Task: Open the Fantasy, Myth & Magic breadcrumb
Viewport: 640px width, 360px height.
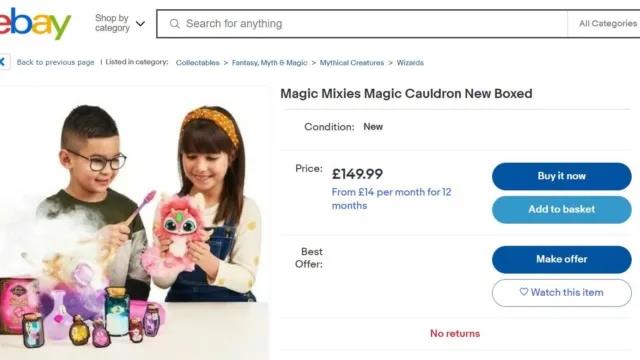Action: [x=269, y=62]
